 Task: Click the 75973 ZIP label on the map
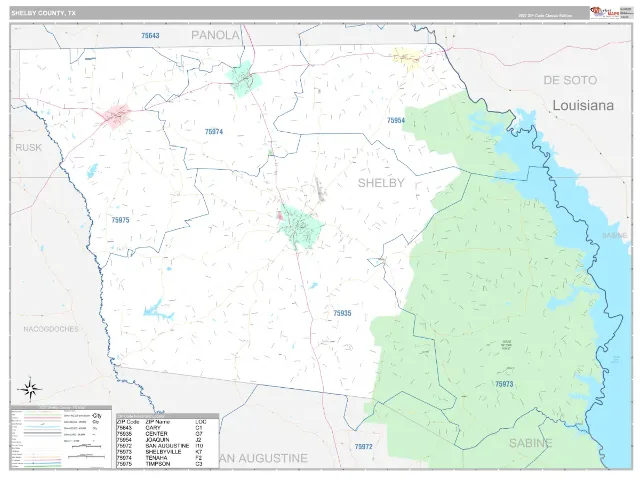click(x=504, y=384)
